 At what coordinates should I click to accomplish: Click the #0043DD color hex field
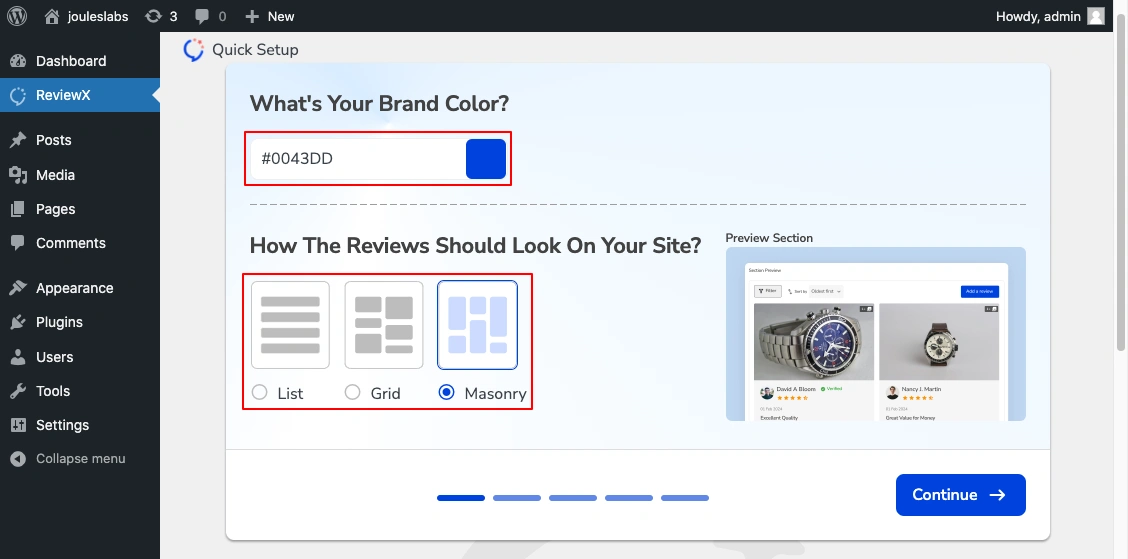[358, 159]
